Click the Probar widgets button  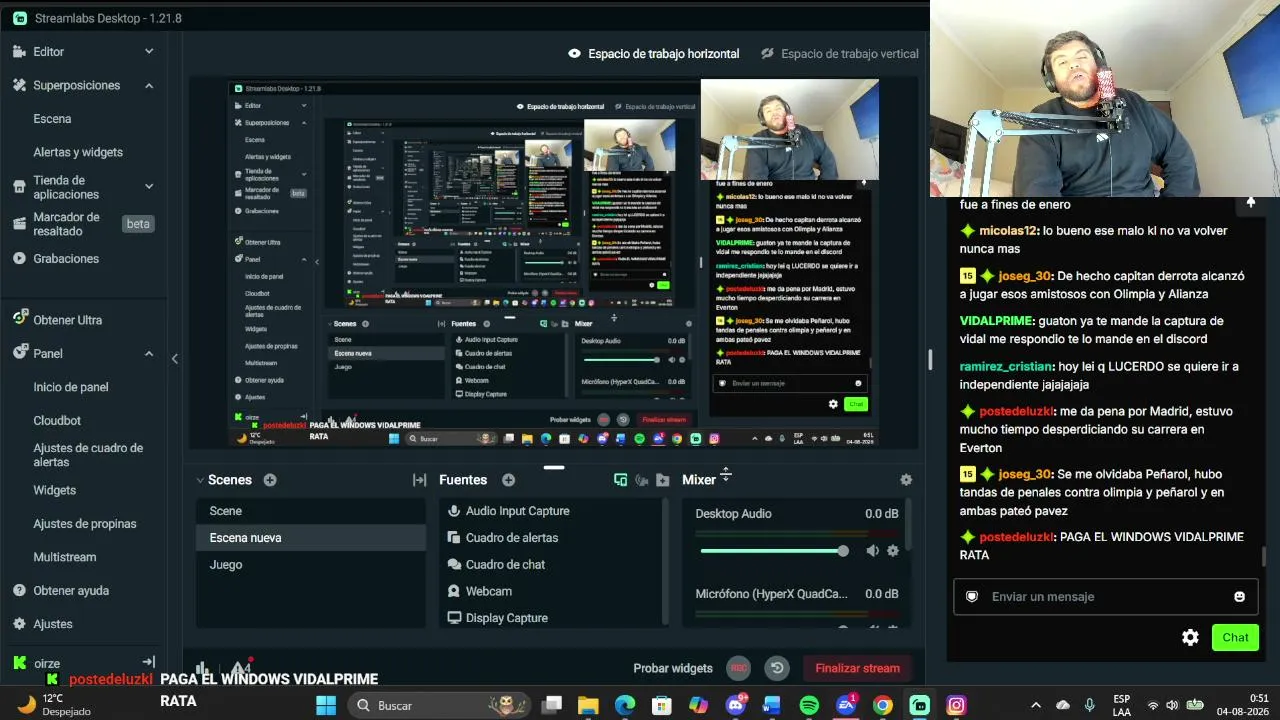coord(673,668)
